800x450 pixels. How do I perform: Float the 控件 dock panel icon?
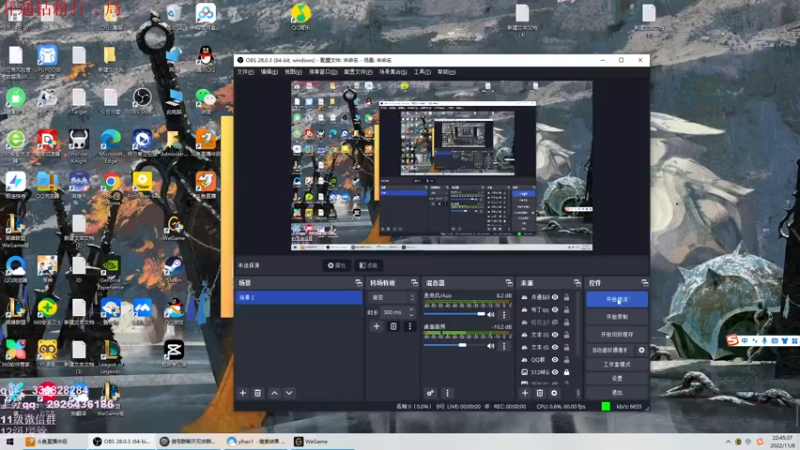point(644,283)
